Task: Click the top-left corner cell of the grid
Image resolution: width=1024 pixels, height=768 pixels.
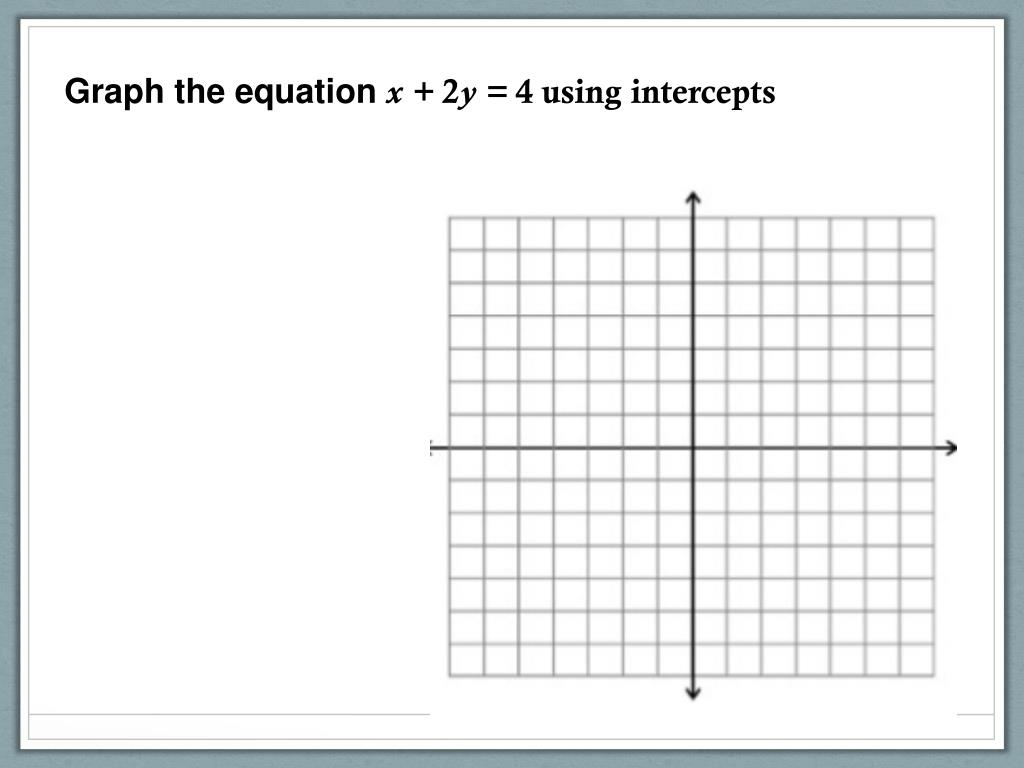Action: coord(467,234)
